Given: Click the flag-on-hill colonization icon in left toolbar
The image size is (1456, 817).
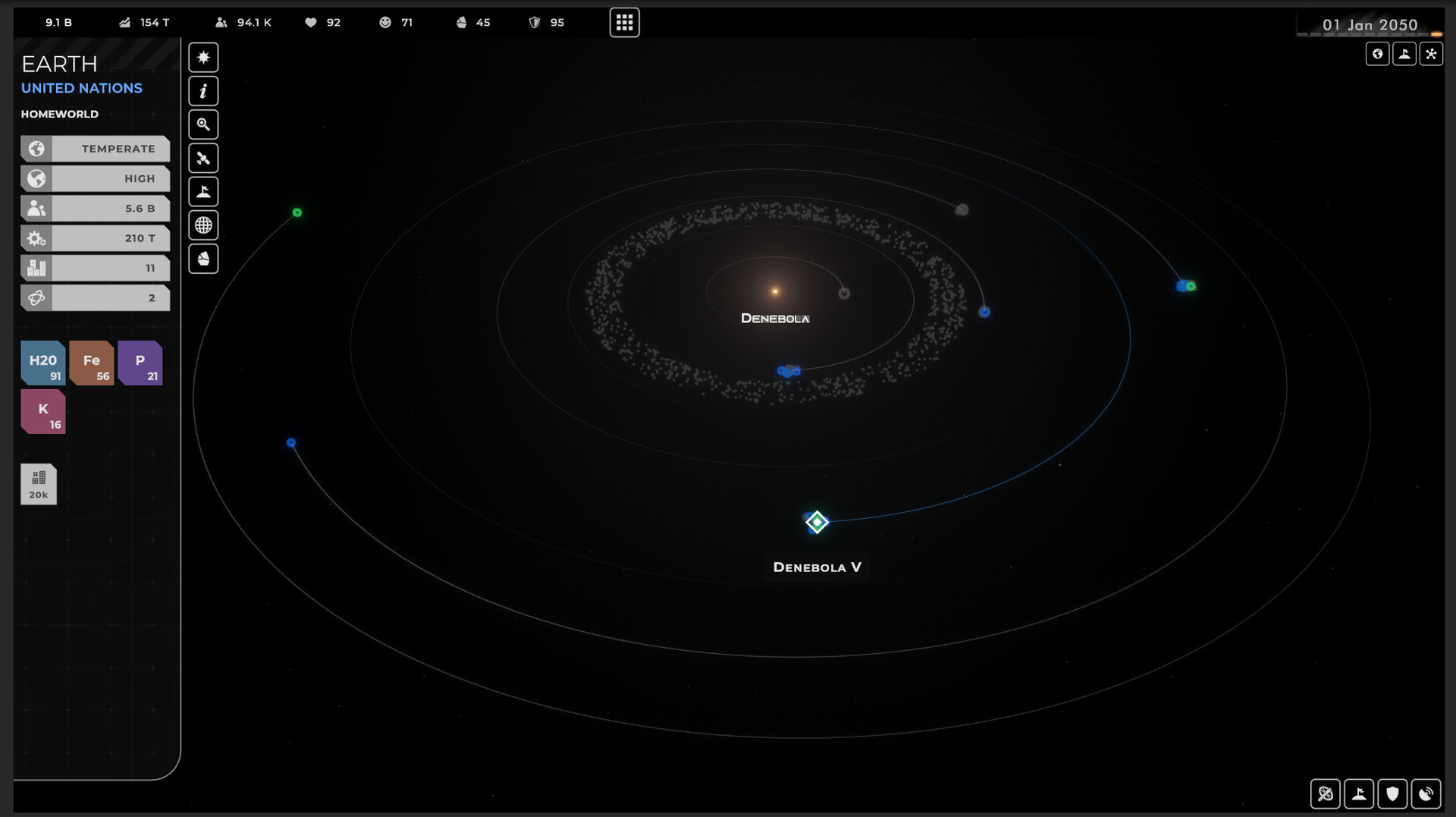Looking at the screenshot, I should [x=203, y=190].
